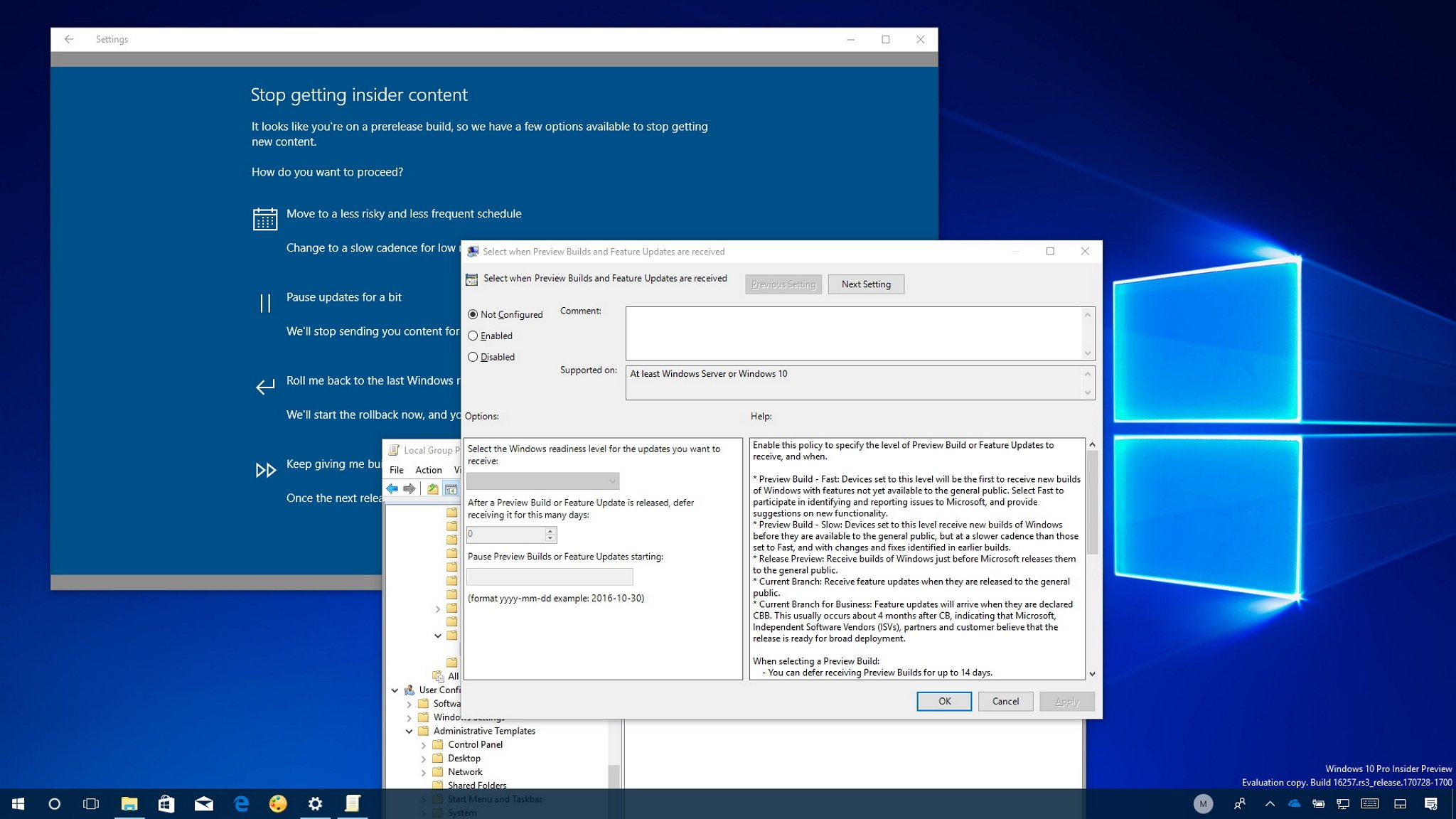
Task: Open Microsoft Edge from the taskbar
Action: [x=241, y=803]
